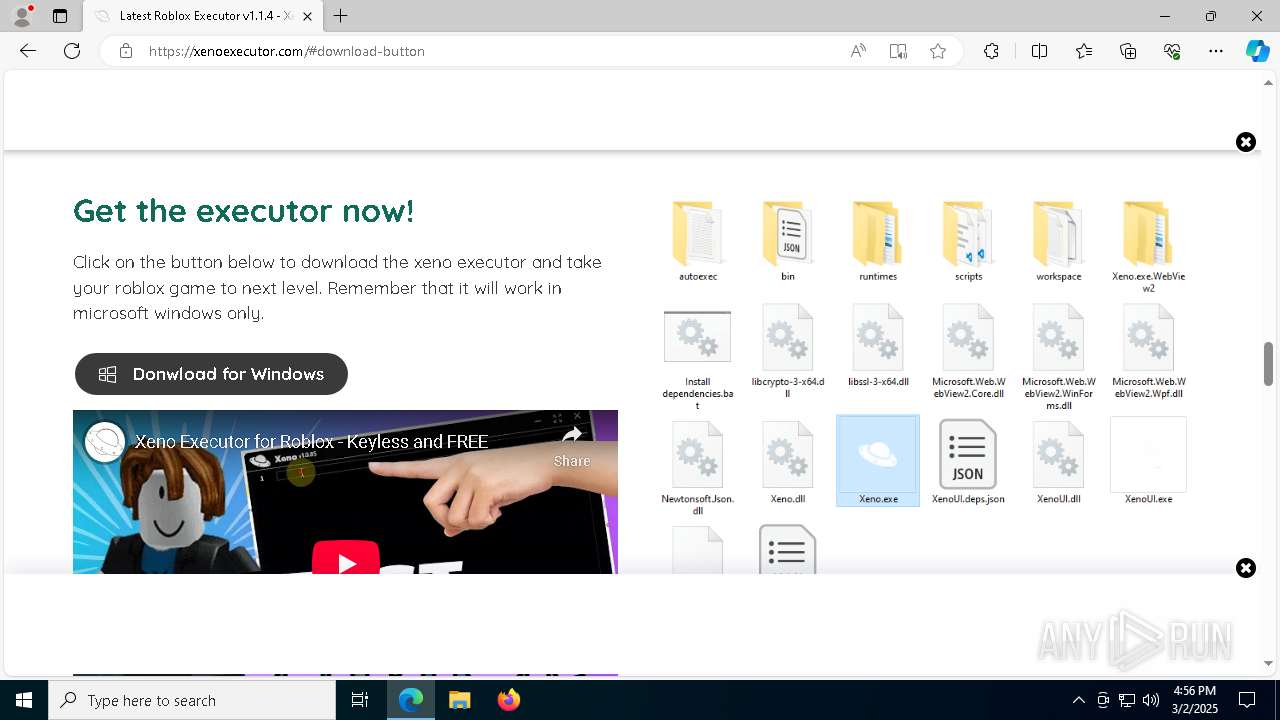
Task: Click Share on the YouTube video
Action: [x=572, y=447]
